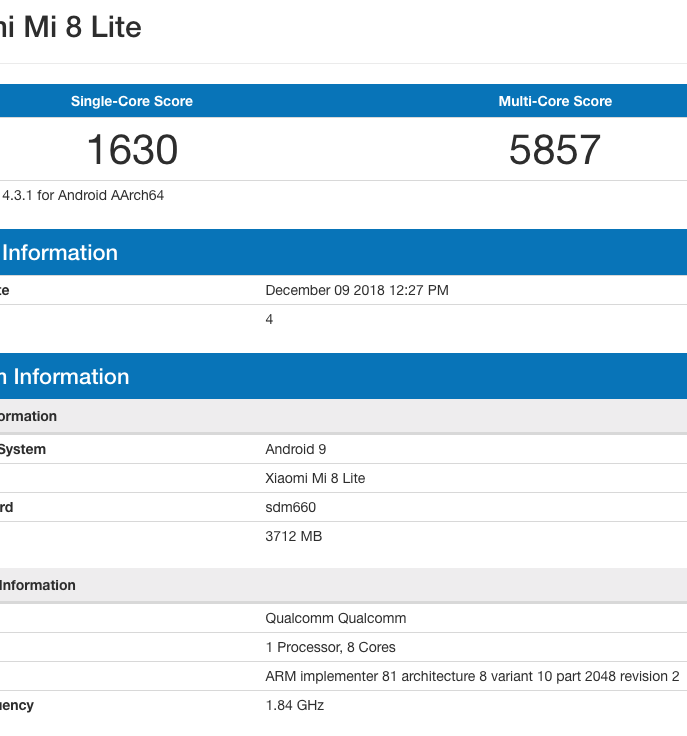Viewport: 687px width, 736px height.
Task: Click the value 4 below the date
Action: (269, 319)
